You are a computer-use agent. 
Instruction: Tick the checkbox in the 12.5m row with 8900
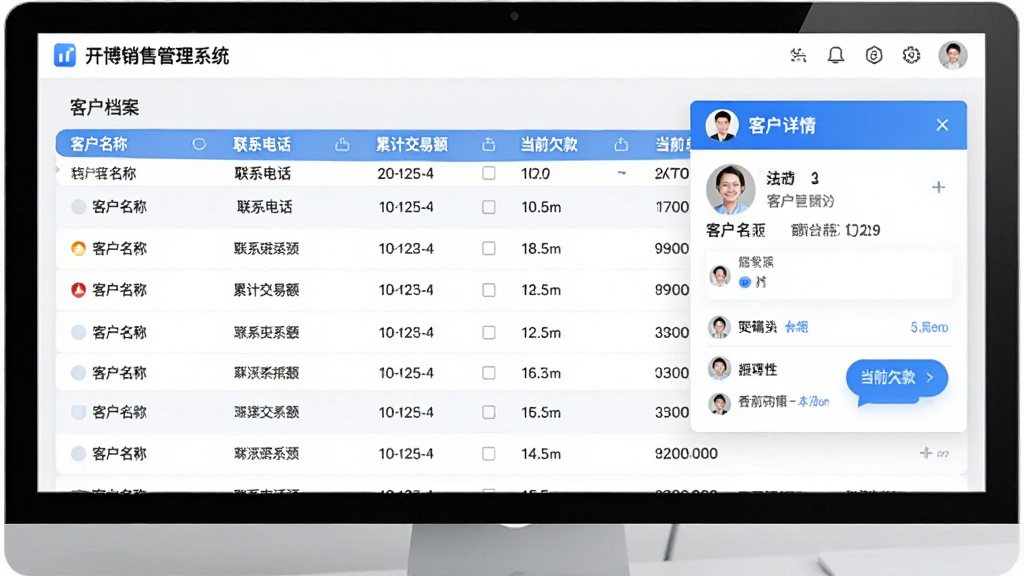click(x=488, y=290)
